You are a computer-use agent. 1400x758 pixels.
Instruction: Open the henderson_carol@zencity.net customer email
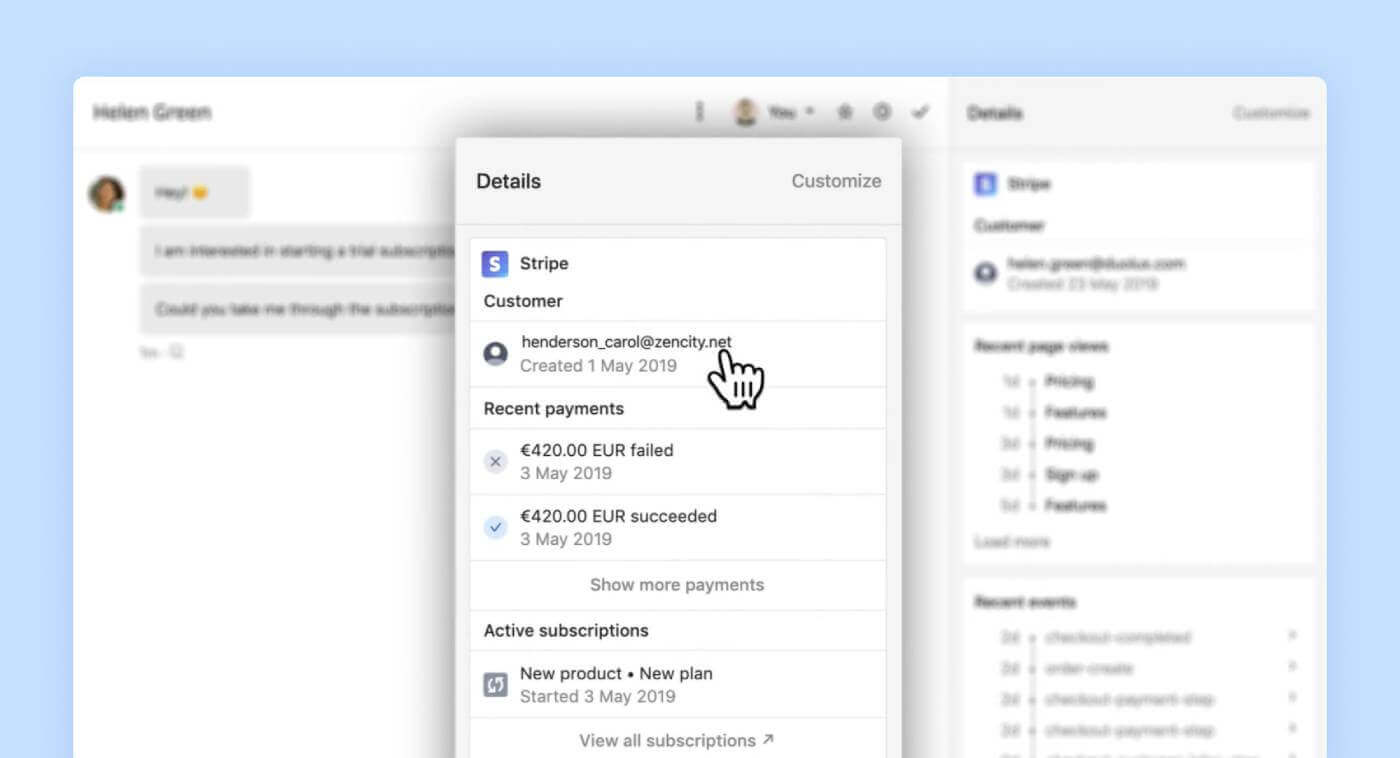pyautogui.click(x=626, y=342)
